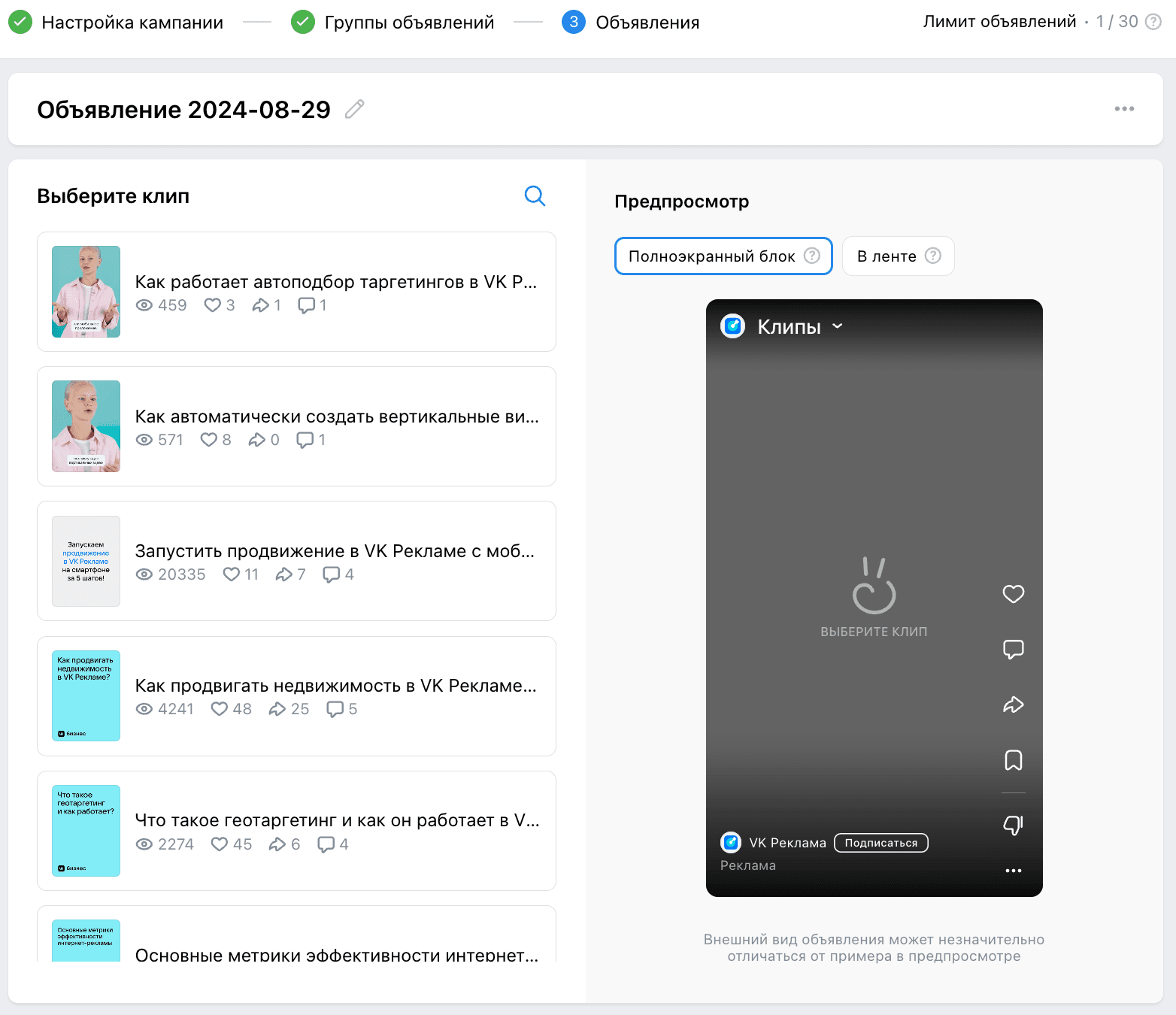Click share icon of Запустить продвижение clip
1176x1015 pixels.
(284, 574)
